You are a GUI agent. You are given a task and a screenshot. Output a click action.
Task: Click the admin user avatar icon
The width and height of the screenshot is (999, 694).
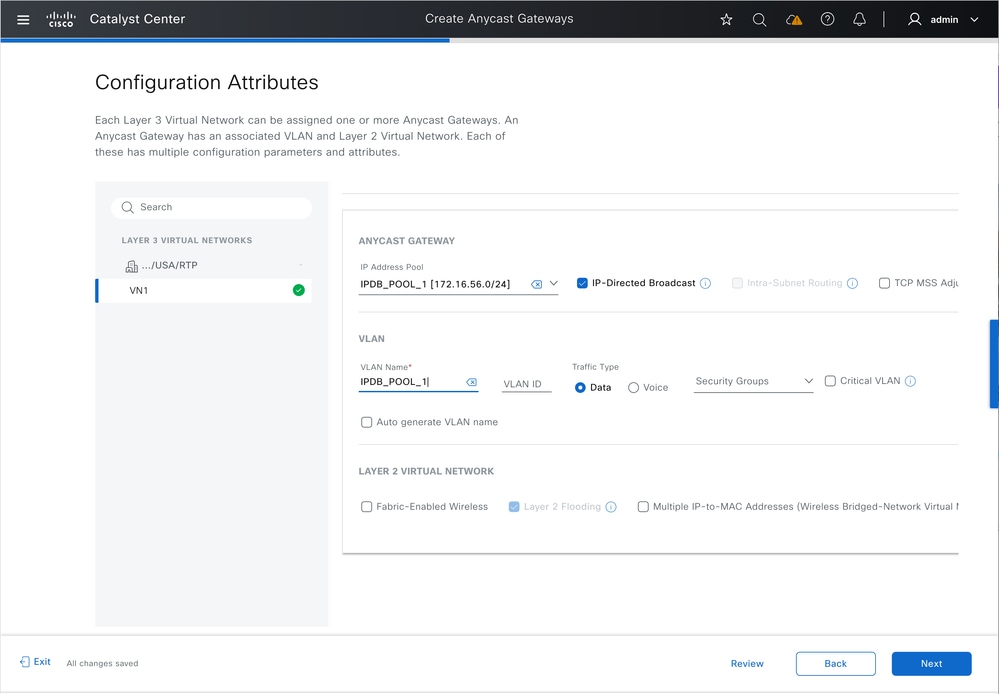point(914,19)
